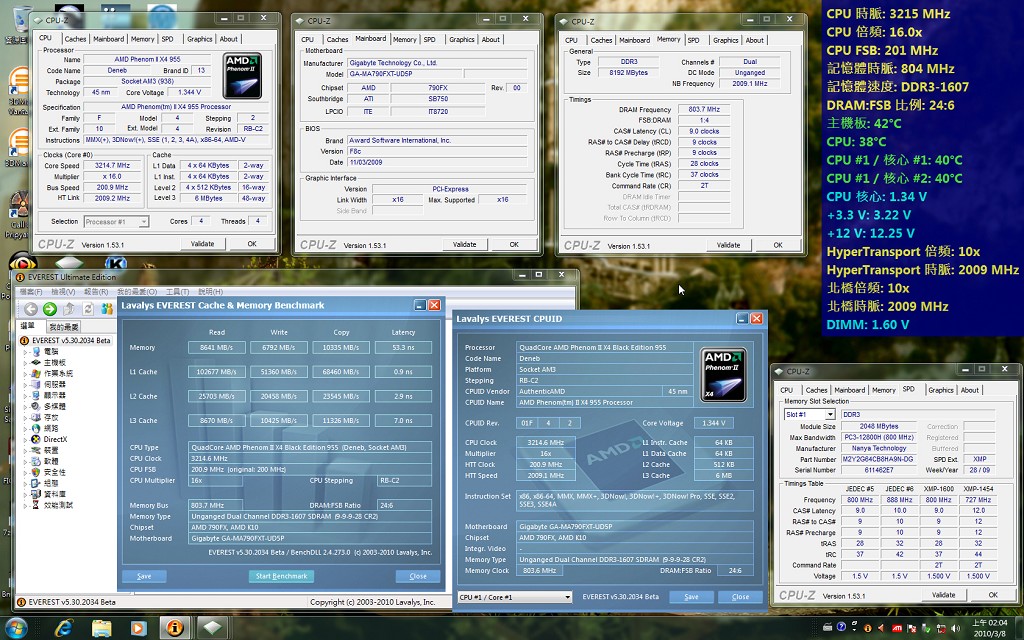Click Validate in CPU-Z Memory window
The height and width of the screenshot is (640, 1024).
[x=729, y=246]
